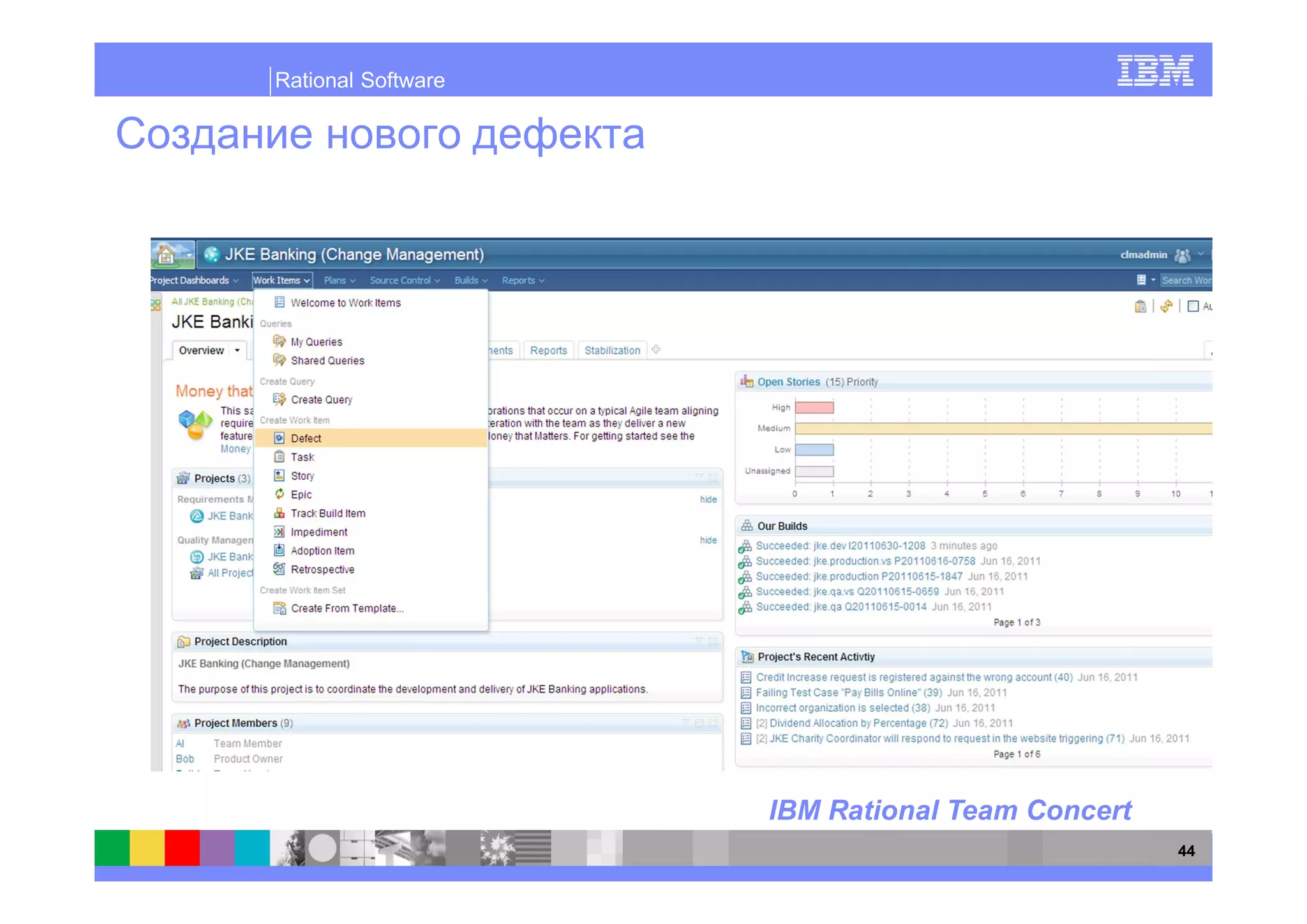The image size is (1307, 924).
Task: Click the High priority red bar
Action: (x=814, y=407)
